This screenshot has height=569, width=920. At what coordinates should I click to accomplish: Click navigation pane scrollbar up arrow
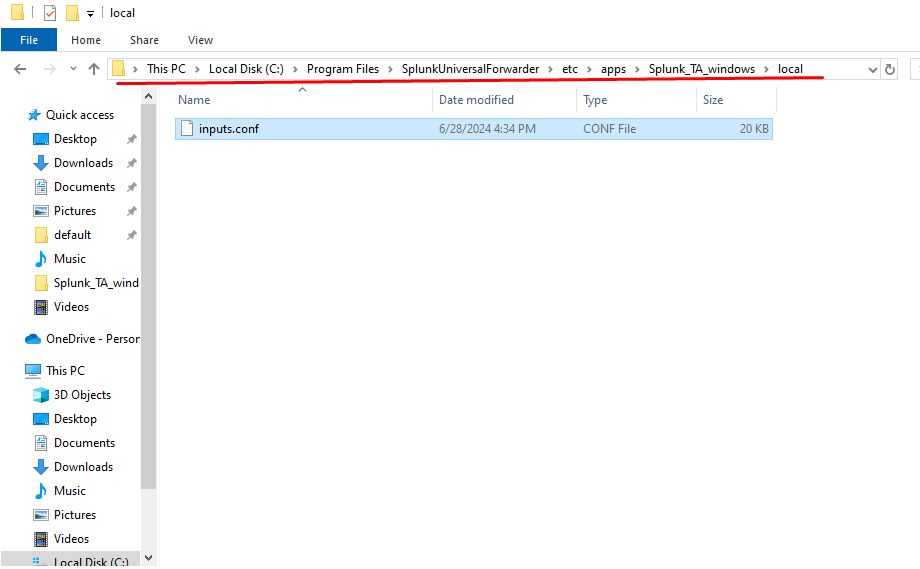(x=148, y=96)
